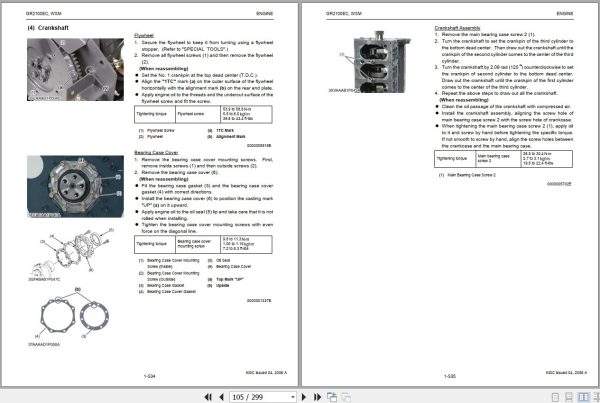Click the 'Crankshaft Assembly' heading
The height and width of the screenshot is (403, 600).
pyautogui.click(x=457, y=28)
